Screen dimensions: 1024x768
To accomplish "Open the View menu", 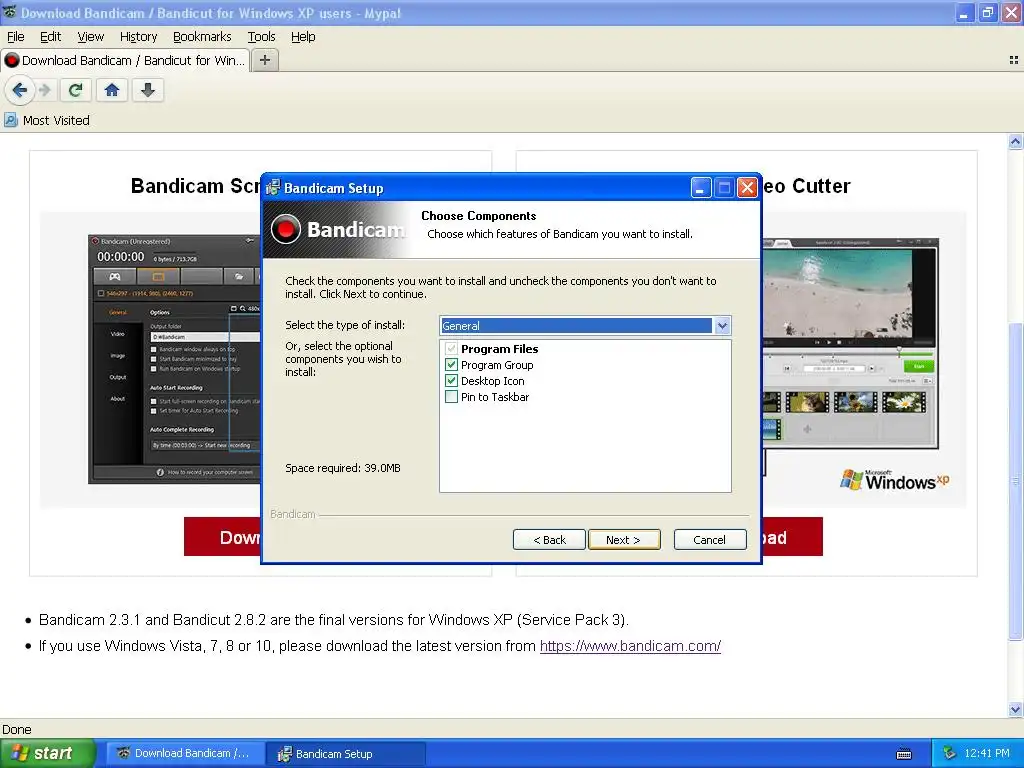I will tap(90, 37).
